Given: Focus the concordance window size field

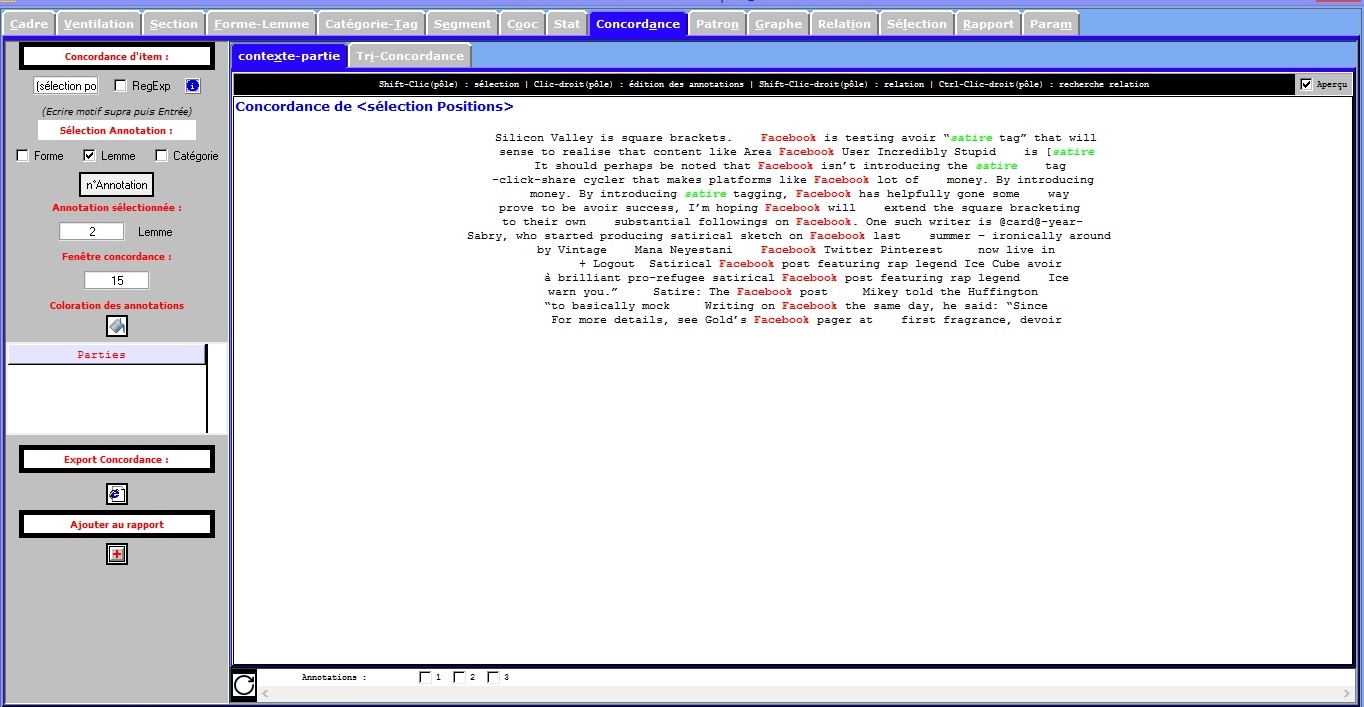Looking at the screenshot, I should (117, 281).
